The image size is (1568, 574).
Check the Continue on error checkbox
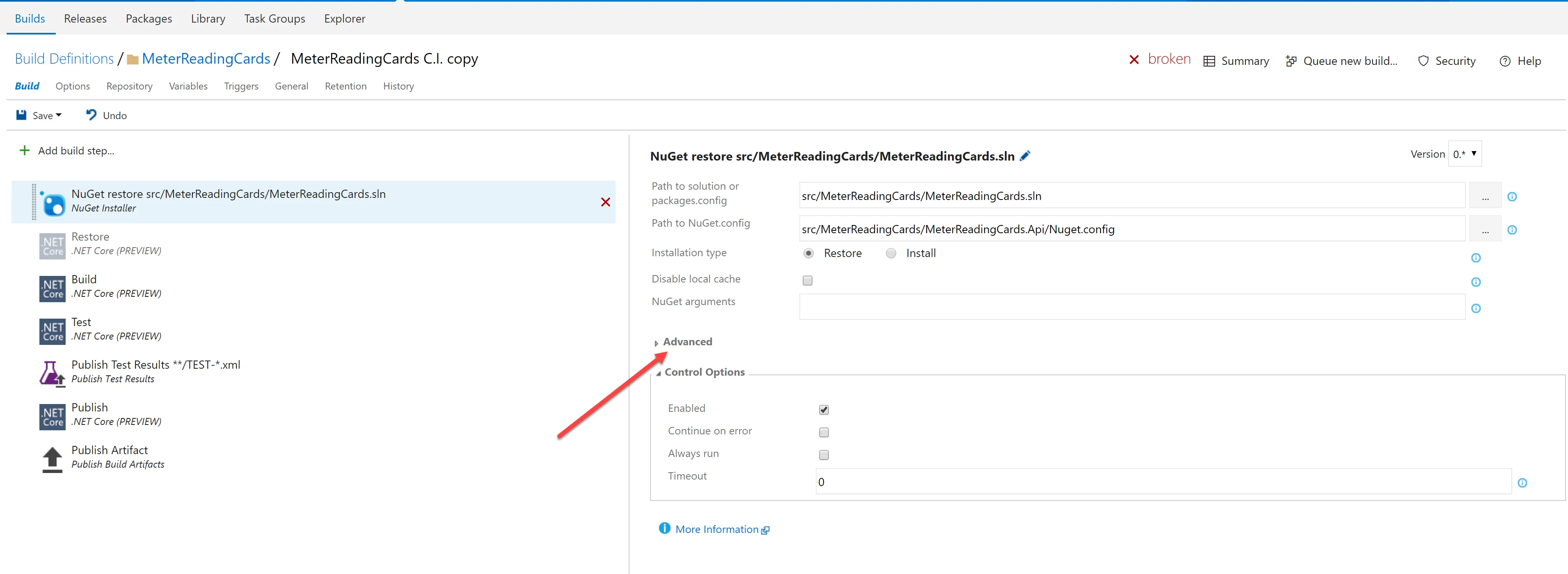824,432
